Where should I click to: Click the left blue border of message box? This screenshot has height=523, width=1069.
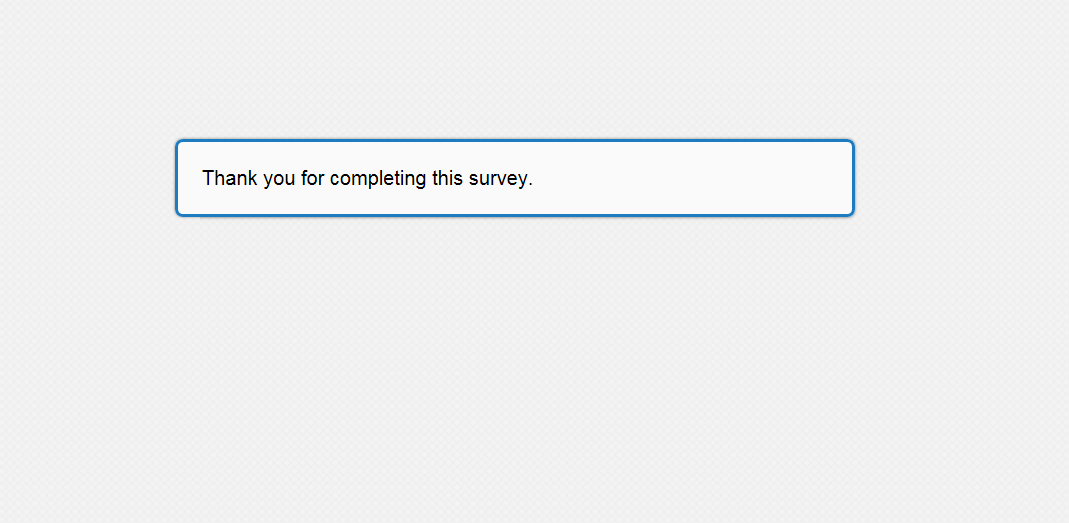[177, 178]
